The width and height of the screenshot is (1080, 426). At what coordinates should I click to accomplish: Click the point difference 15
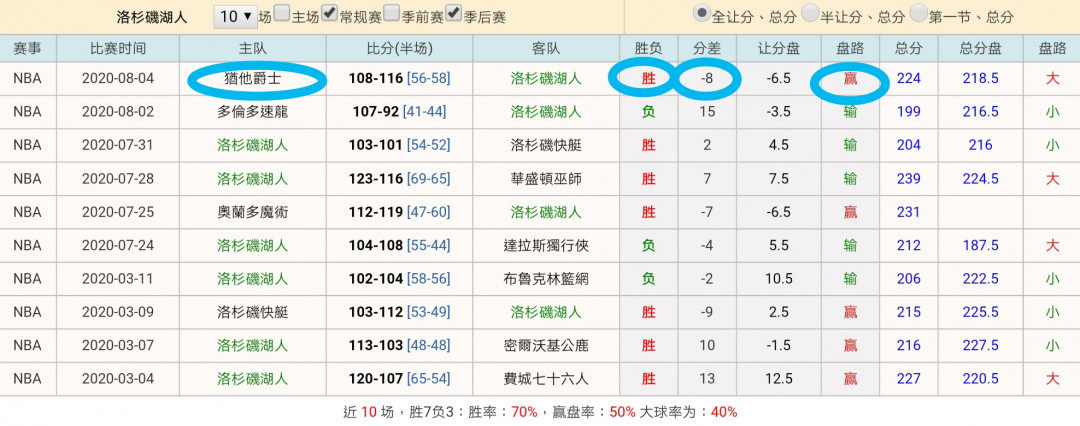click(x=707, y=112)
